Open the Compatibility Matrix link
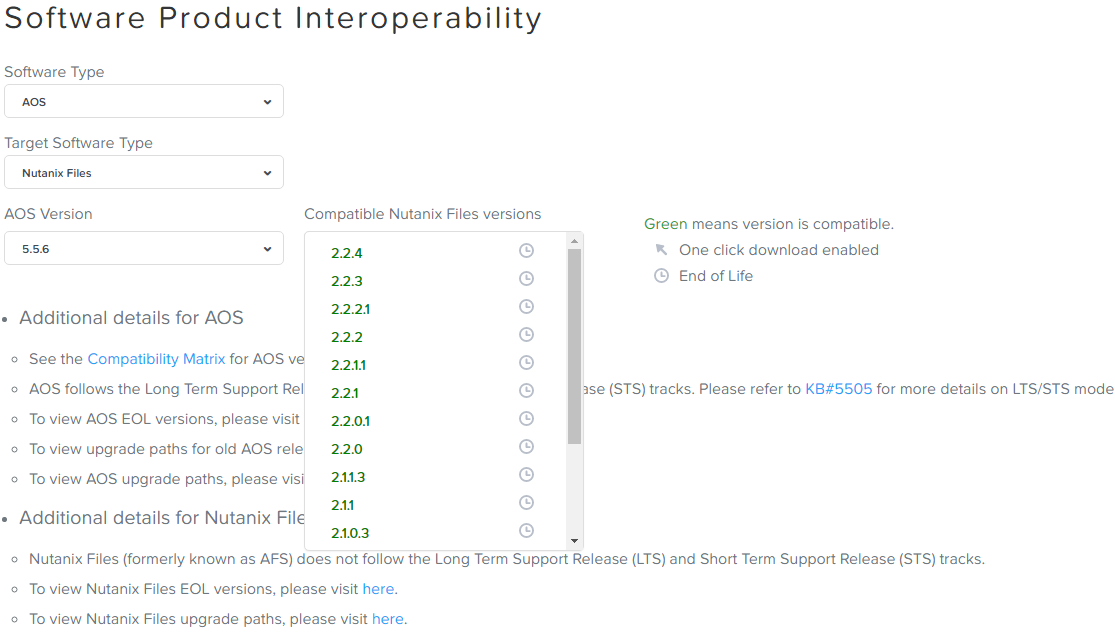The height and width of the screenshot is (642, 1115). 156,359
